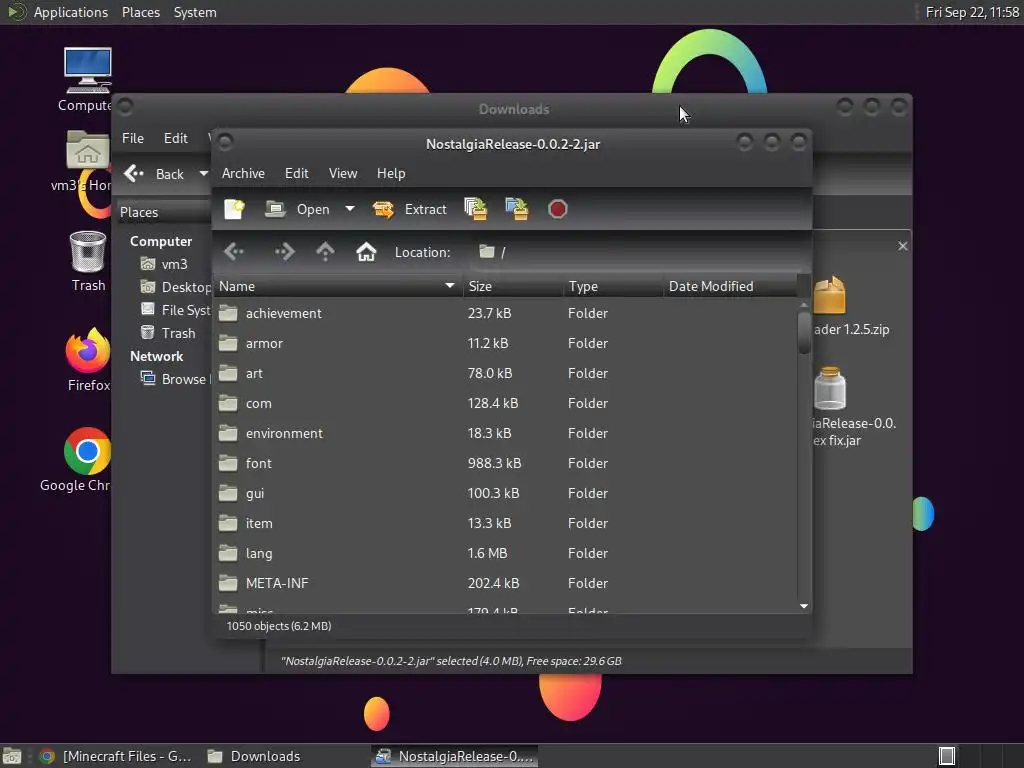Screen dimensions: 1024x768
Task: Open the Applications menu
Action: coord(59,12)
